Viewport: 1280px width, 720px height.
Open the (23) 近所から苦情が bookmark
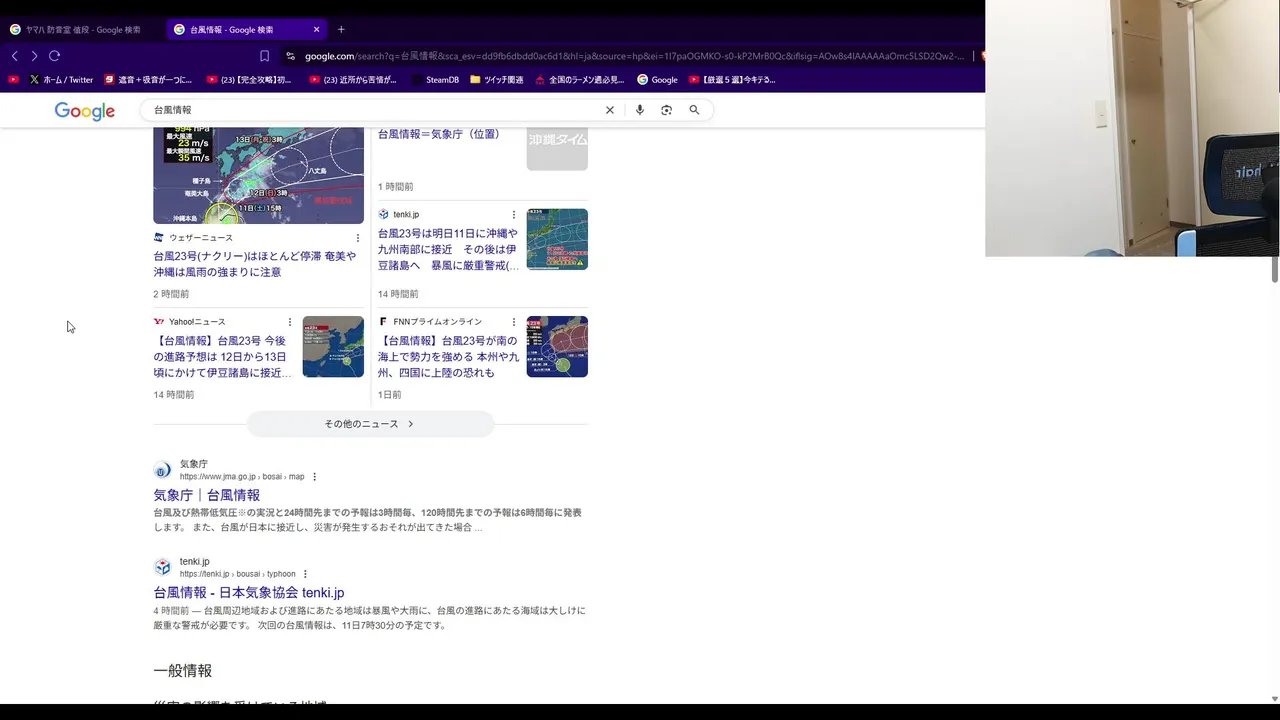(352, 79)
